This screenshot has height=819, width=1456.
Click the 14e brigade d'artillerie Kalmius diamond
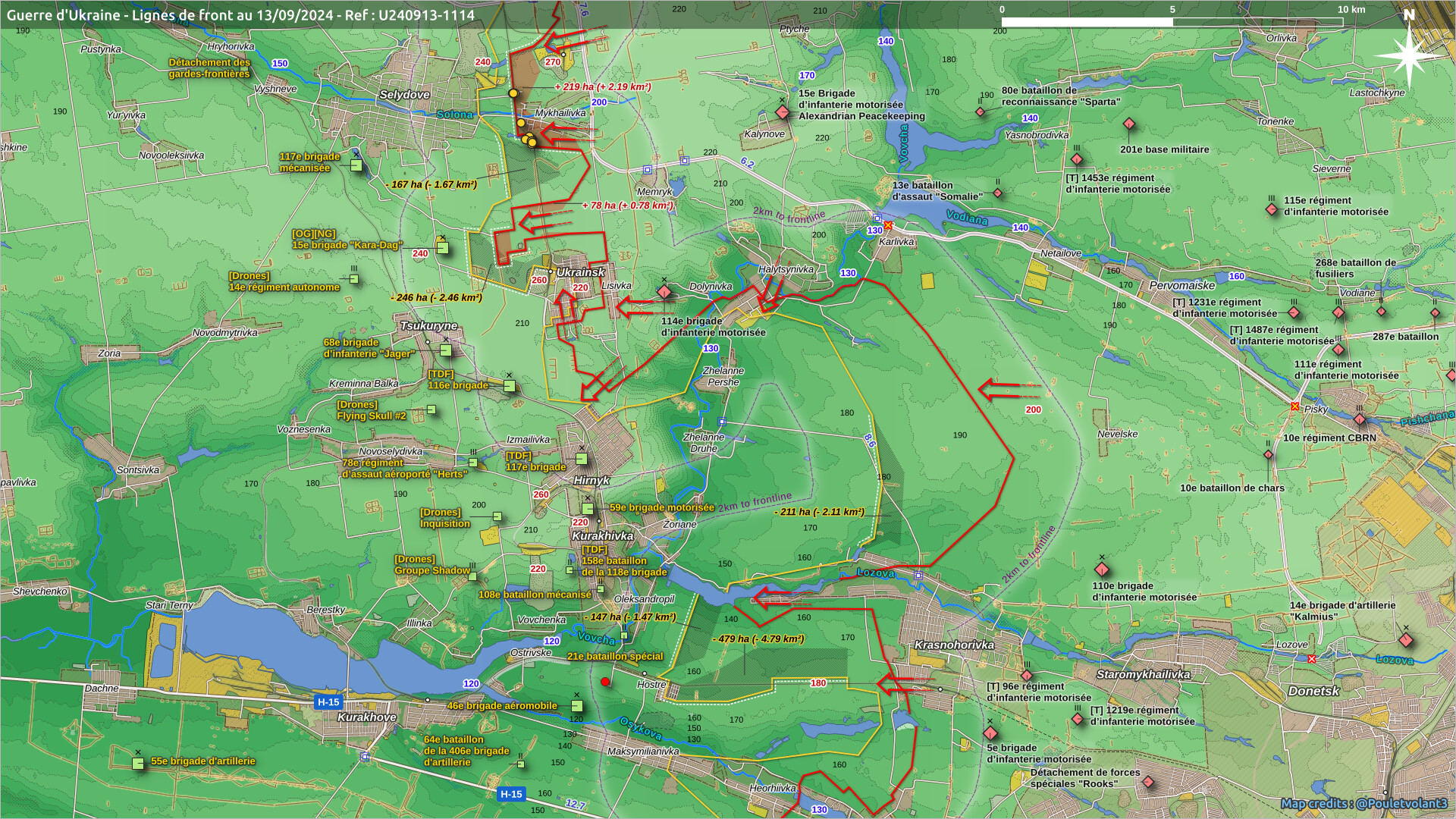(x=1405, y=640)
